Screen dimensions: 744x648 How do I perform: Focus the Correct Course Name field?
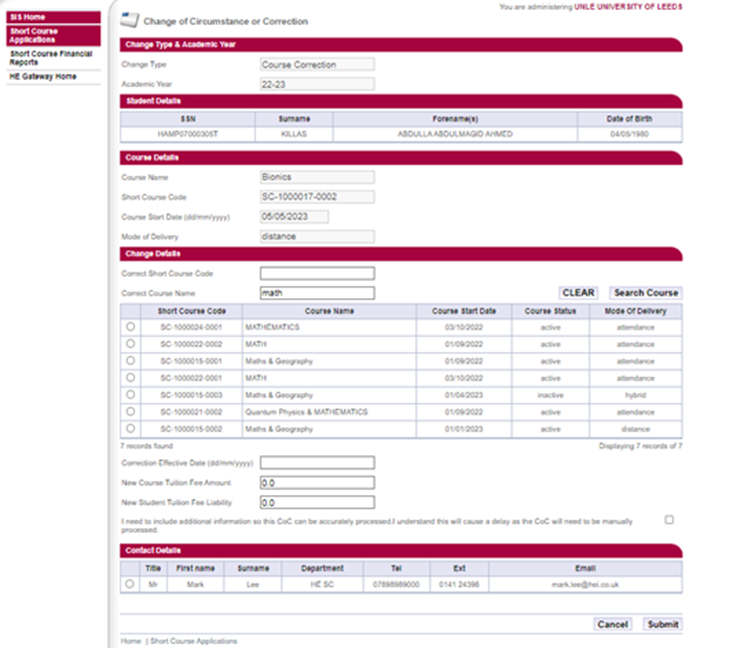316,293
